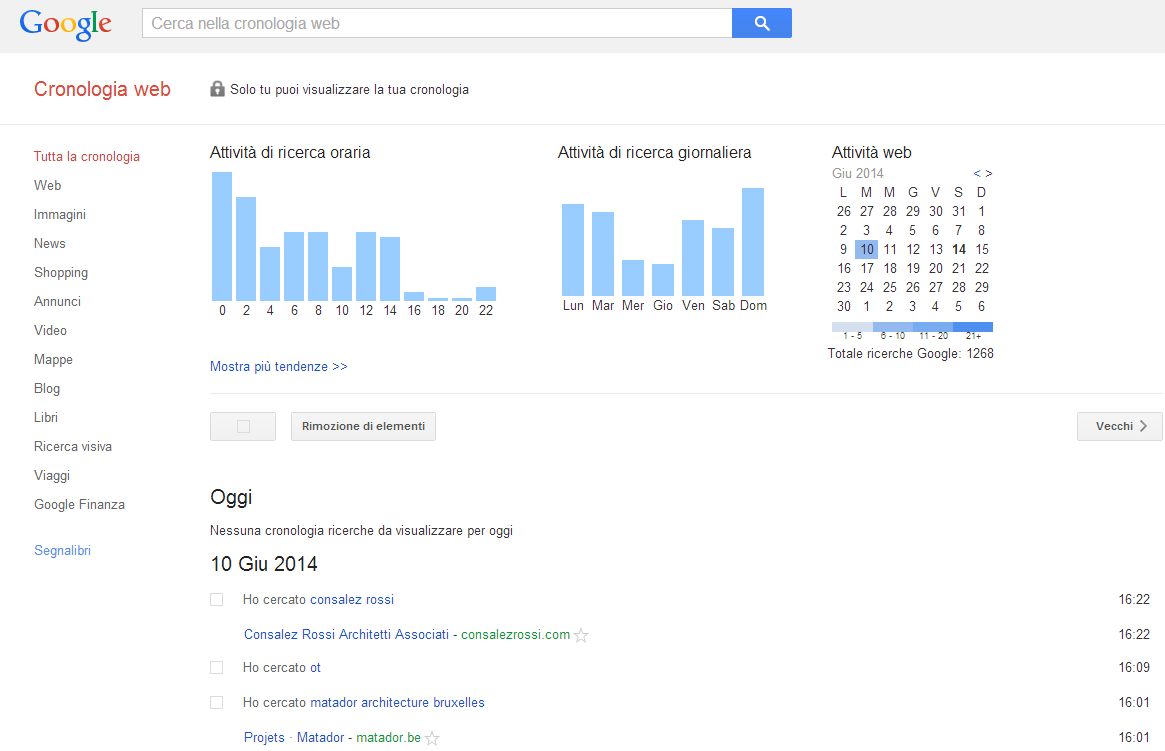
Task: Click Rimozione di elementi button
Action: click(x=363, y=426)
